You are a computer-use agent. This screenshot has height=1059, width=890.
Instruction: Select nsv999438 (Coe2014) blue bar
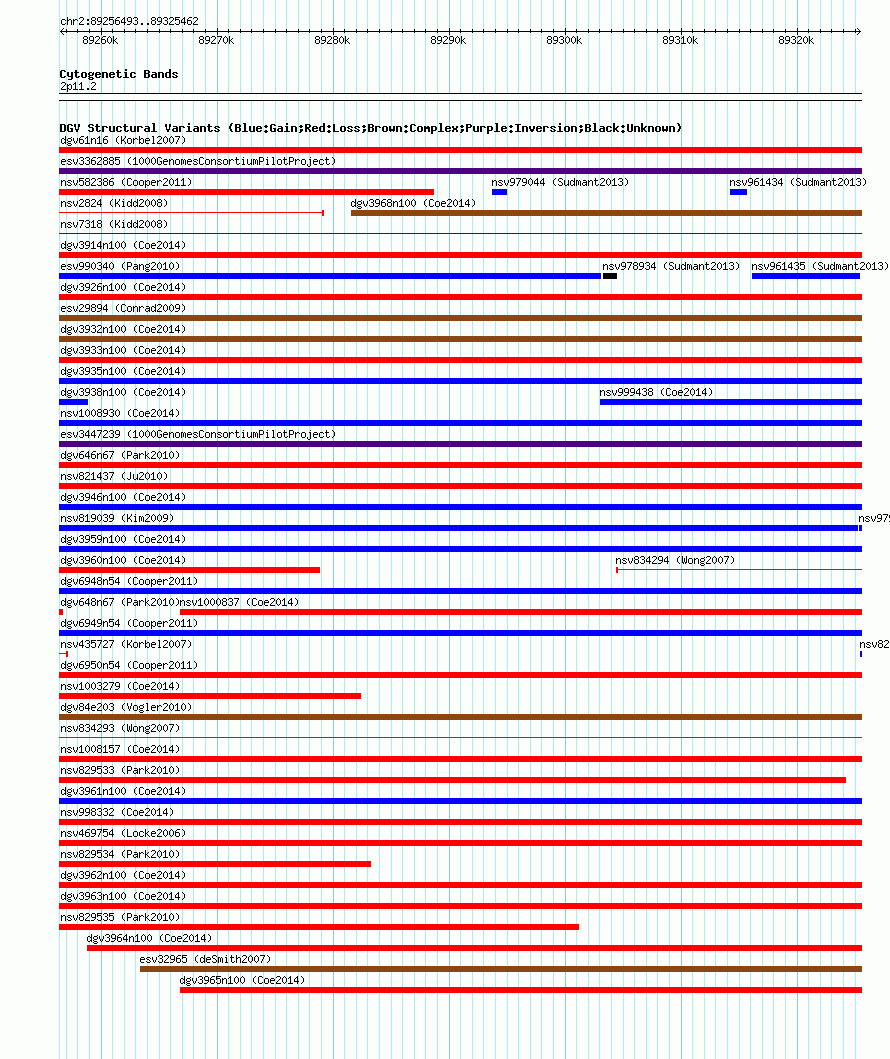coord(731,402)
